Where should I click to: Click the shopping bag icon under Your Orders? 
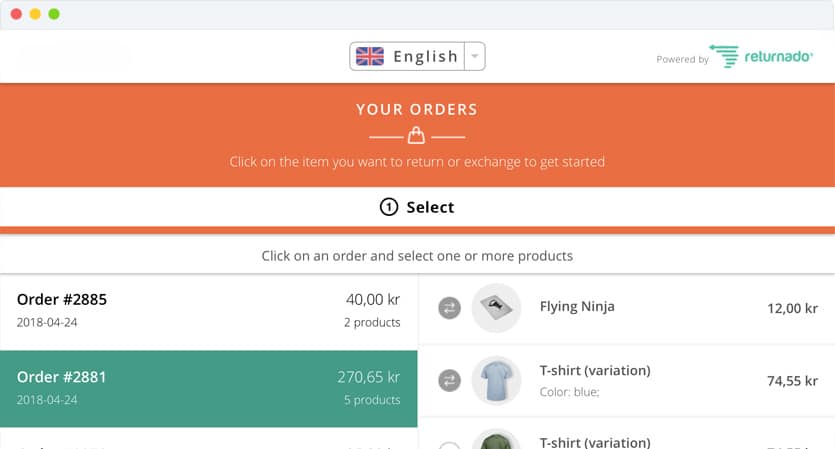416,136
